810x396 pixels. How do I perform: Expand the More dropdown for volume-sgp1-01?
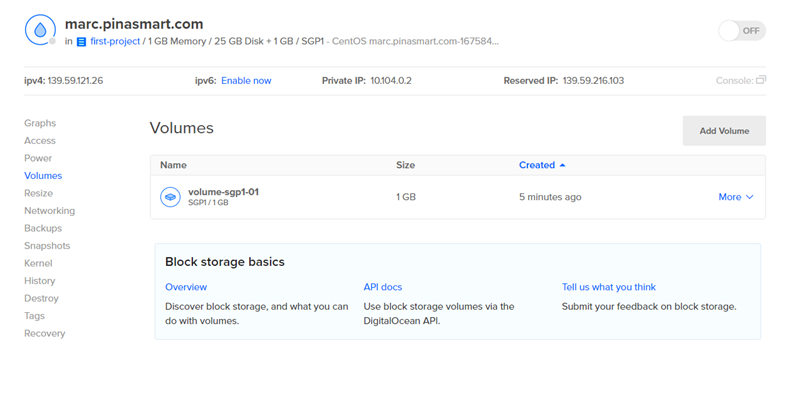[x=736, y=197]
